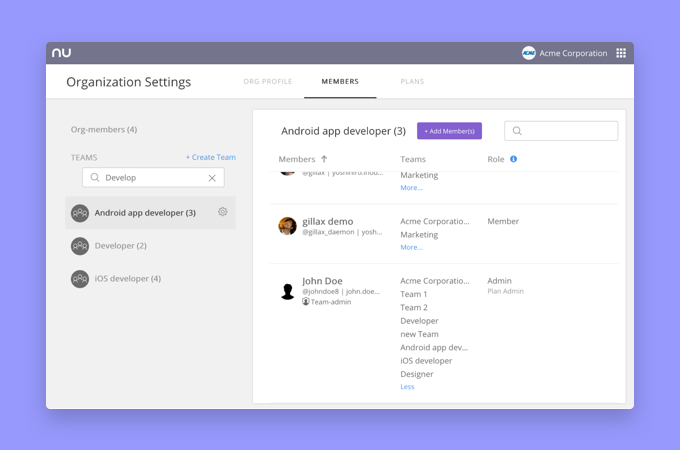Click the gillax demo member name
680x450 pixels.
pyautogui.click(x=328, y=222)
